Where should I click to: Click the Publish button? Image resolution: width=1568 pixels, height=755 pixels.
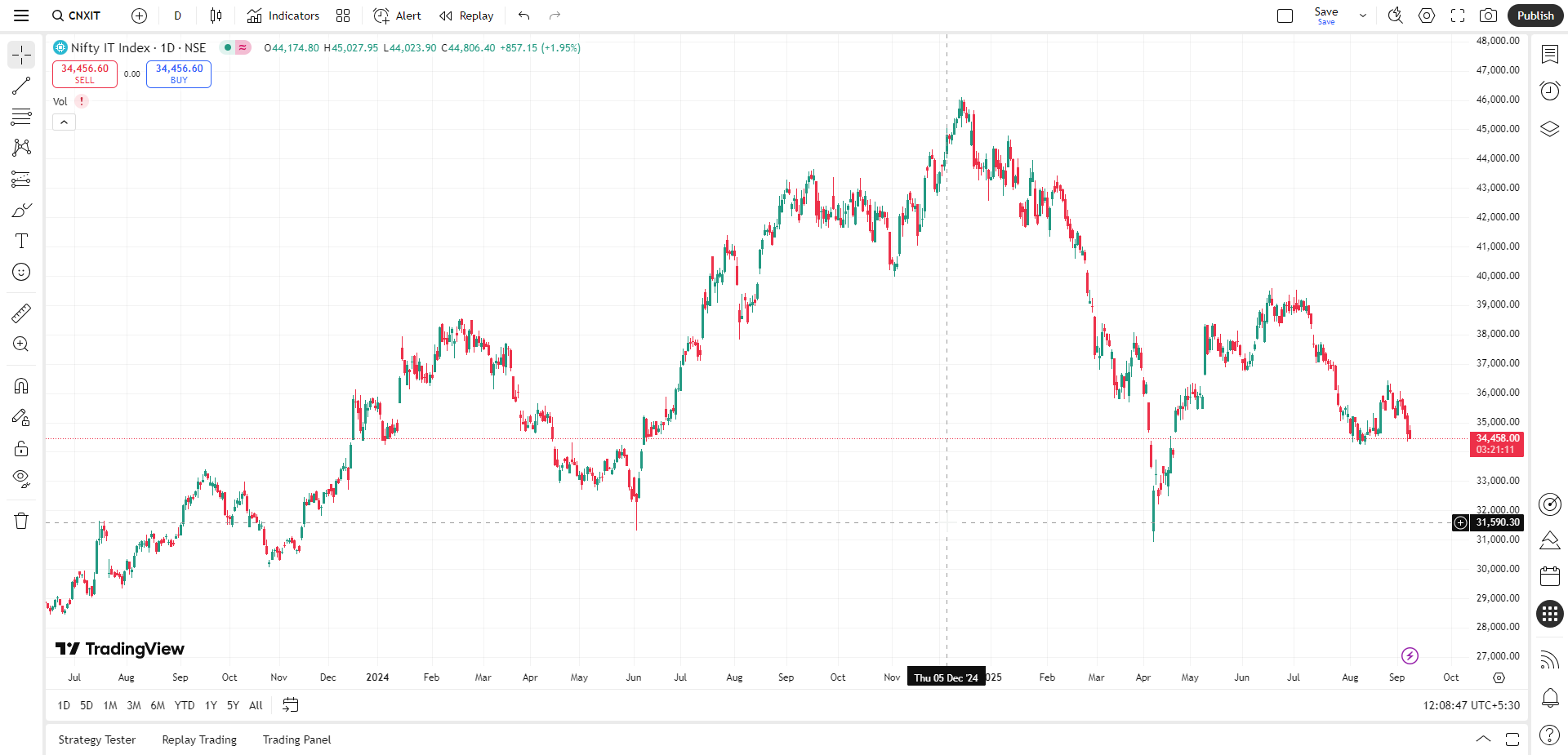click(x=1535, y=16)
